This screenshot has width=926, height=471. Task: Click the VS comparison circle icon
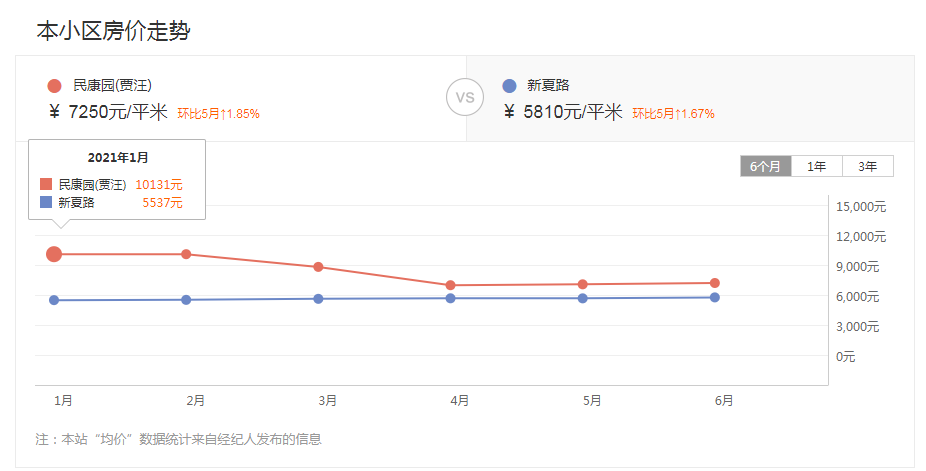click(464, 97)
